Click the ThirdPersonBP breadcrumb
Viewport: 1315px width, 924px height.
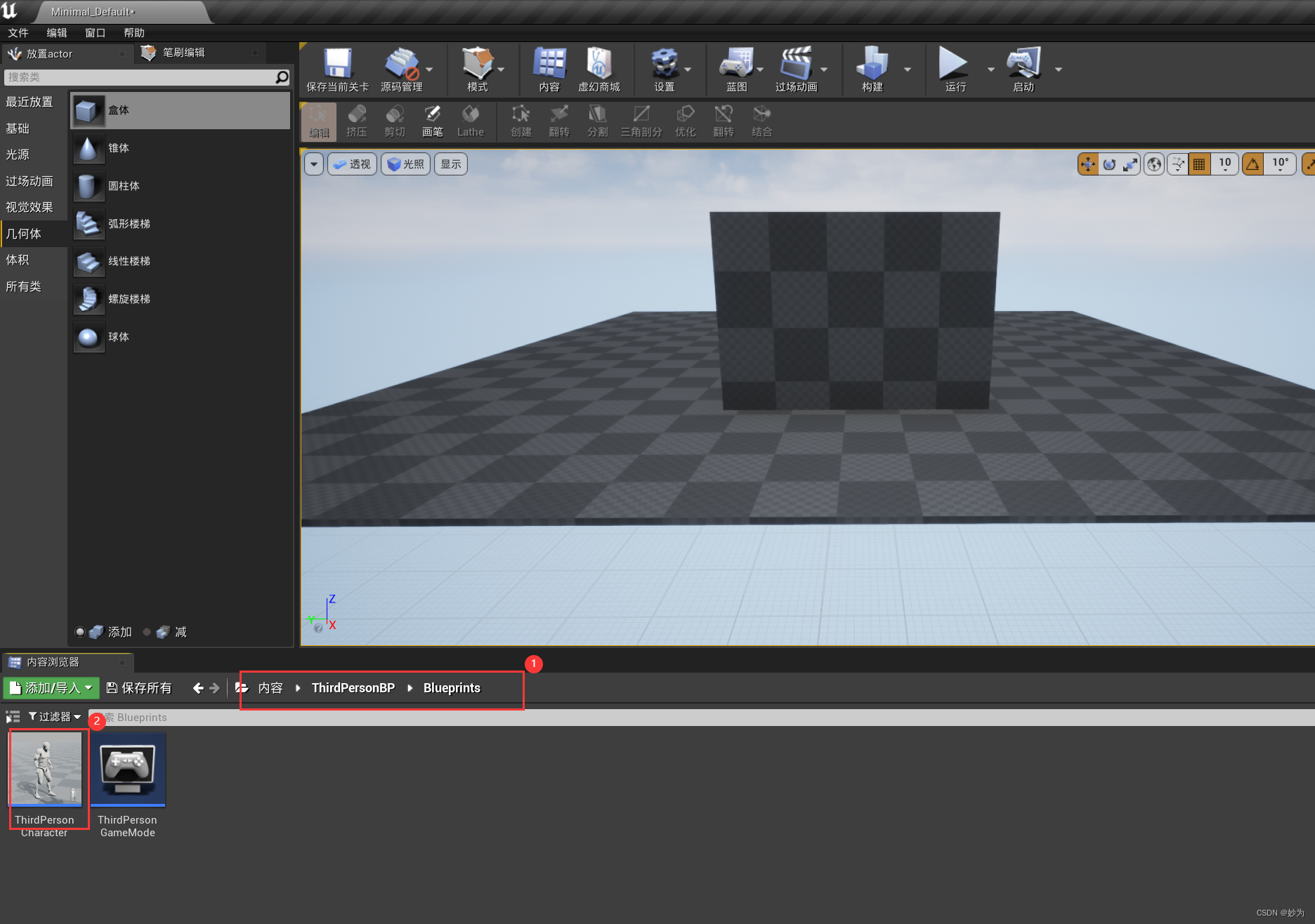click(353, 688)
